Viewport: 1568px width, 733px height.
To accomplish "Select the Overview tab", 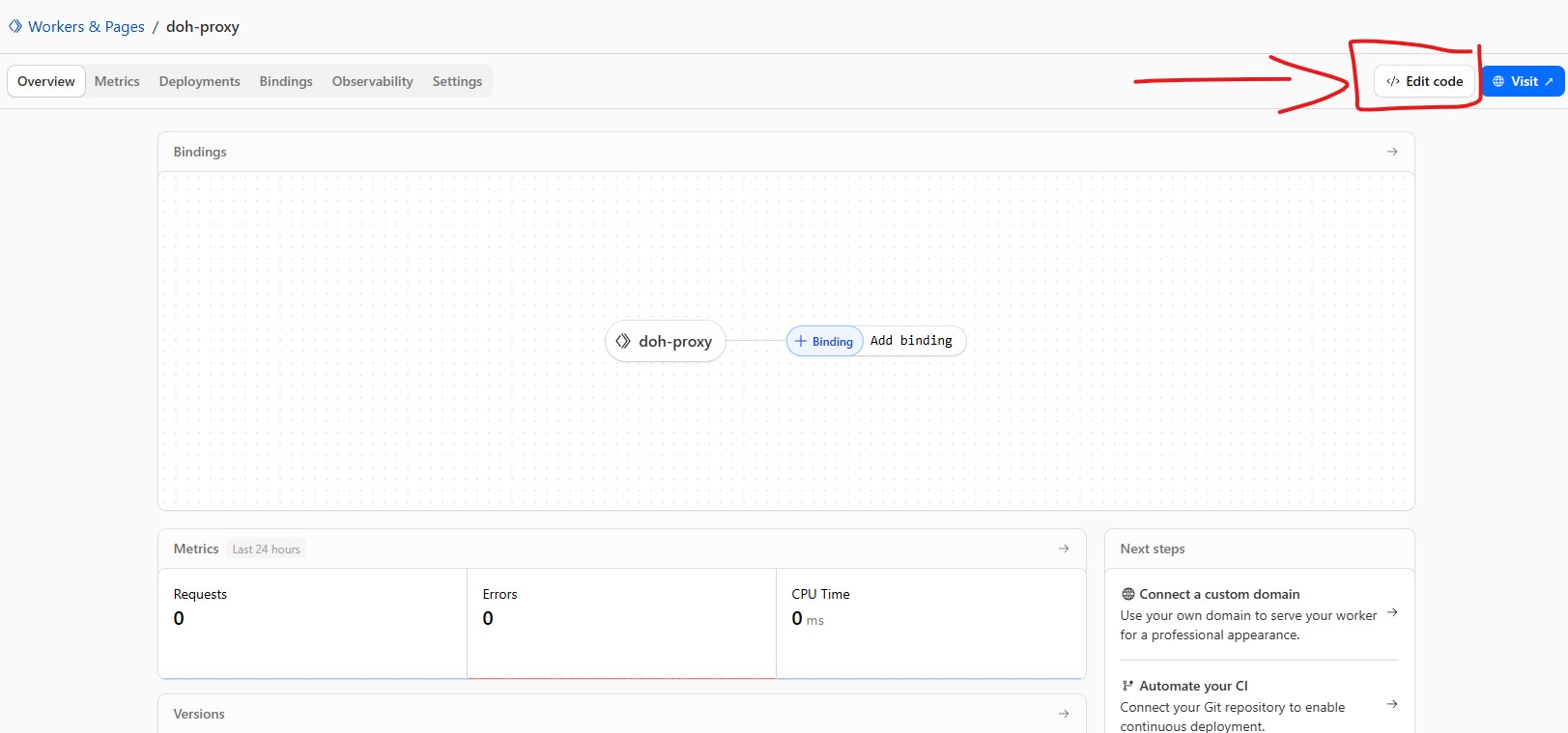I will click(46, 82).
